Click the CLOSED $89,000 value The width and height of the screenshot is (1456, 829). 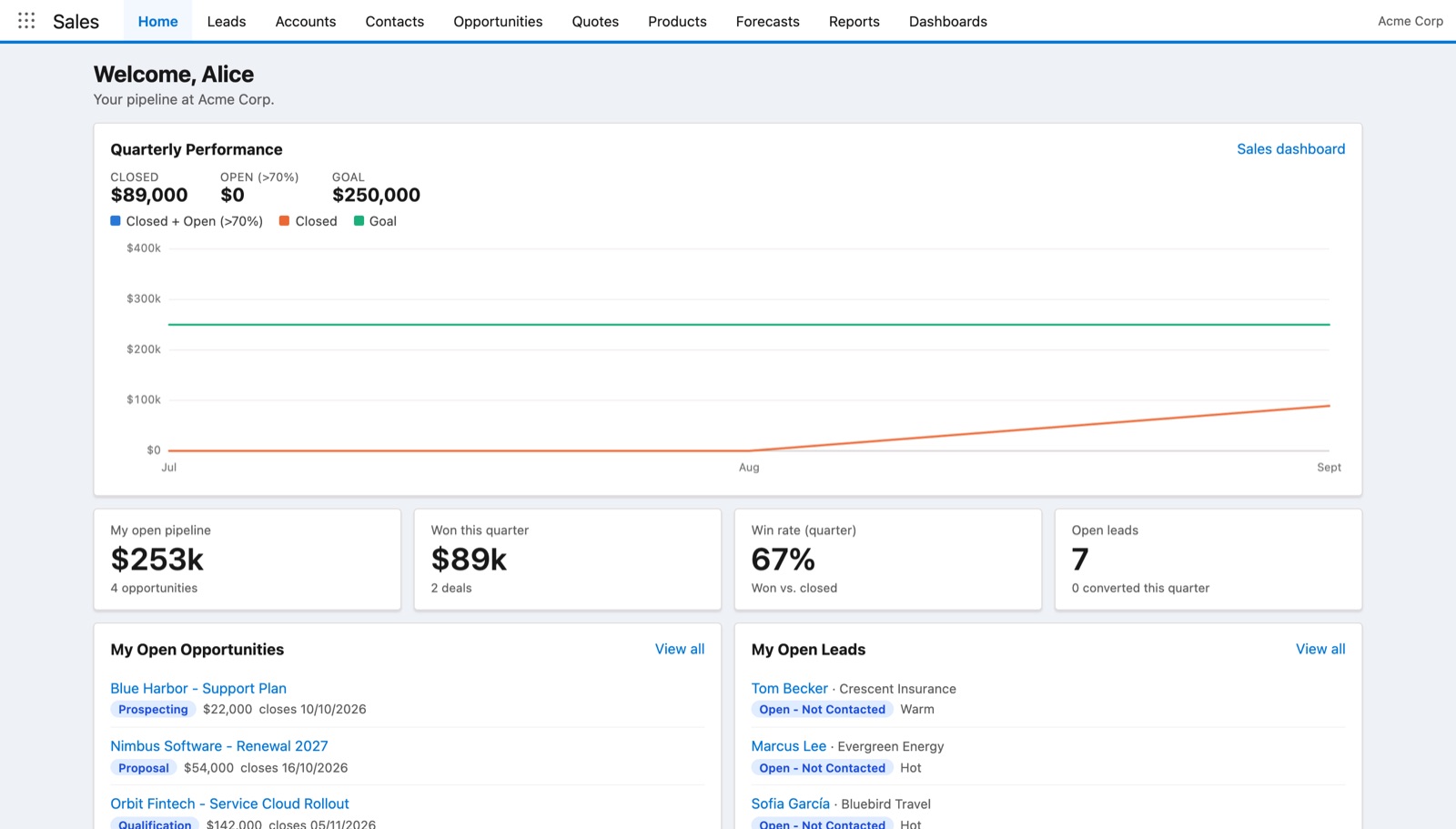click(x=149, y=195)
